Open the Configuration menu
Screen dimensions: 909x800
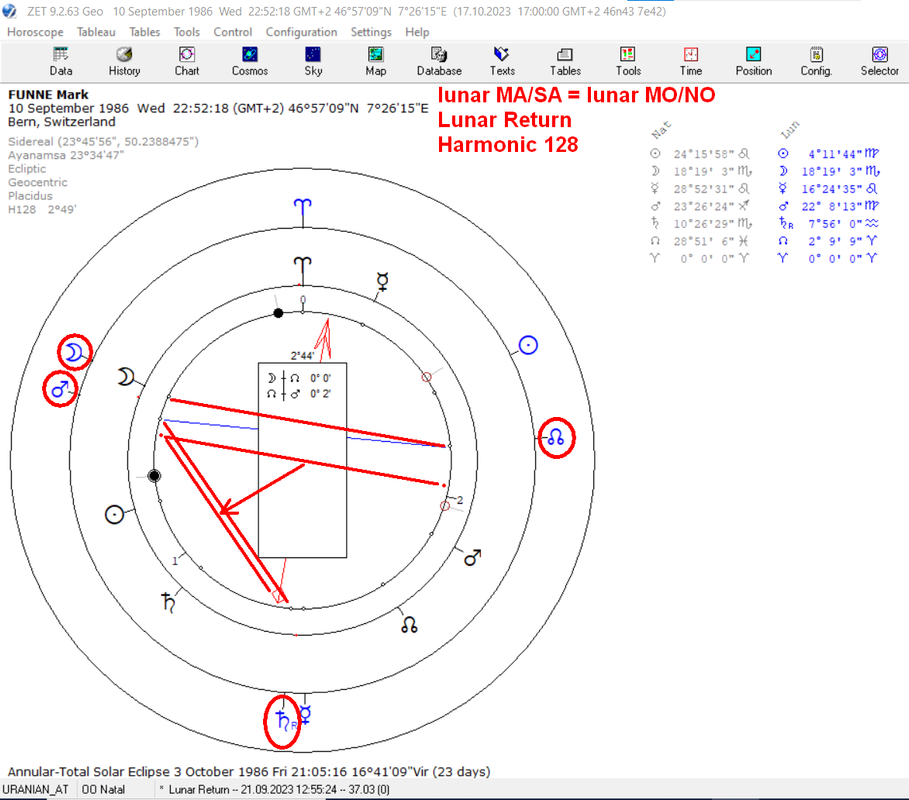click(x=301, y=32)
